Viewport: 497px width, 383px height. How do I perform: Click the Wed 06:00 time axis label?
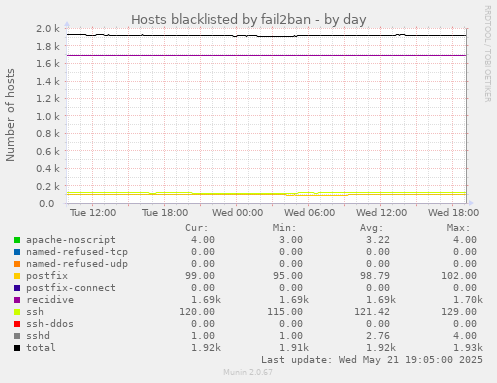(309, 213)
